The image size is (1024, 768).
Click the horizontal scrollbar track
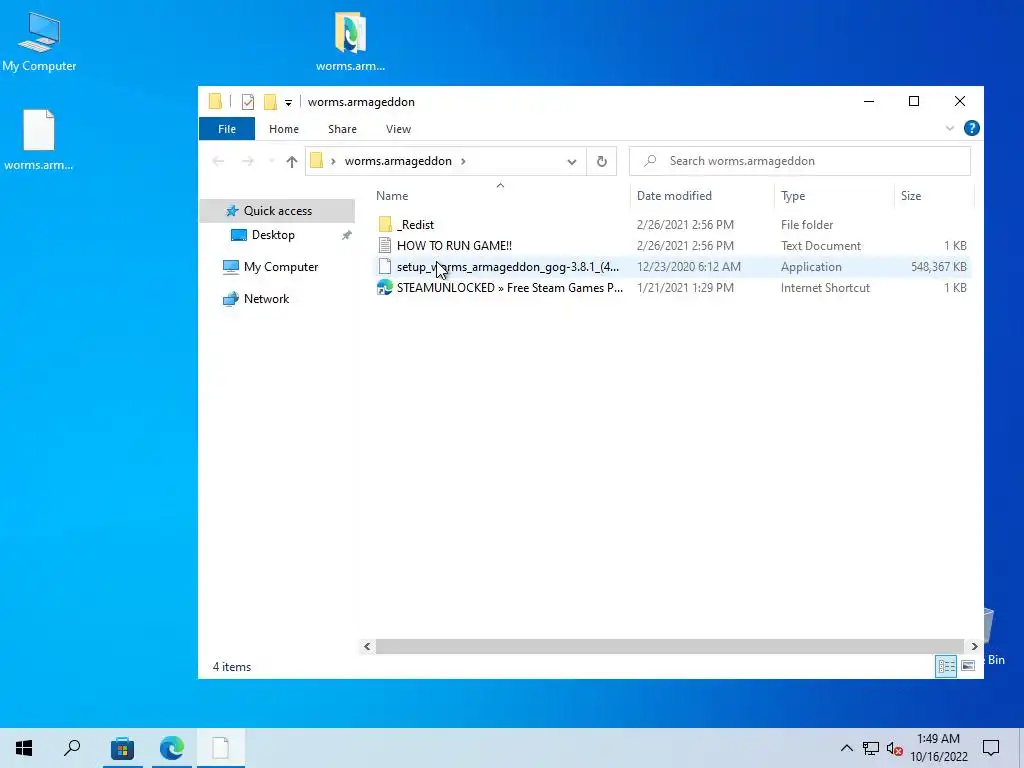point(670,647)
